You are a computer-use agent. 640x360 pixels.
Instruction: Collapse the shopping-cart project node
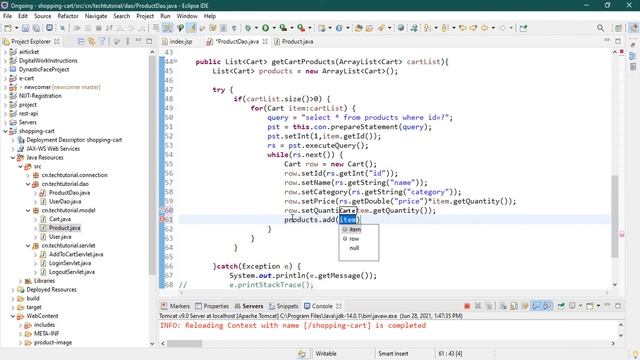coord(5,131)
